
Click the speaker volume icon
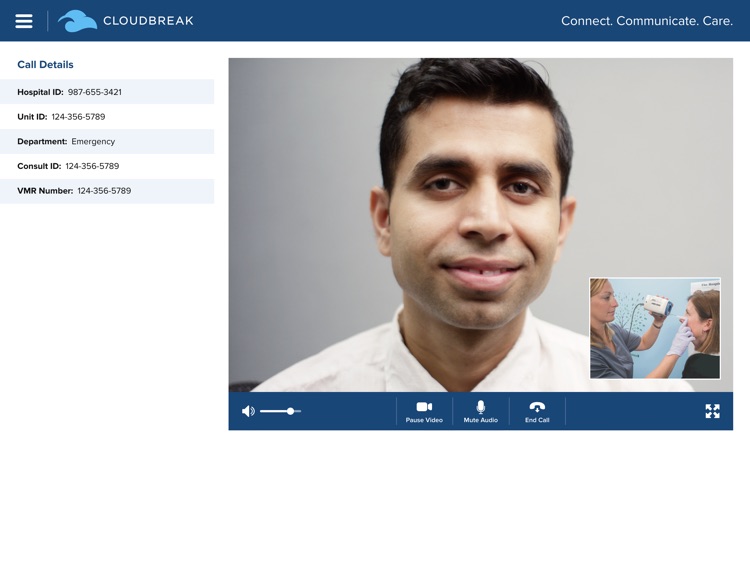point(248,411)
